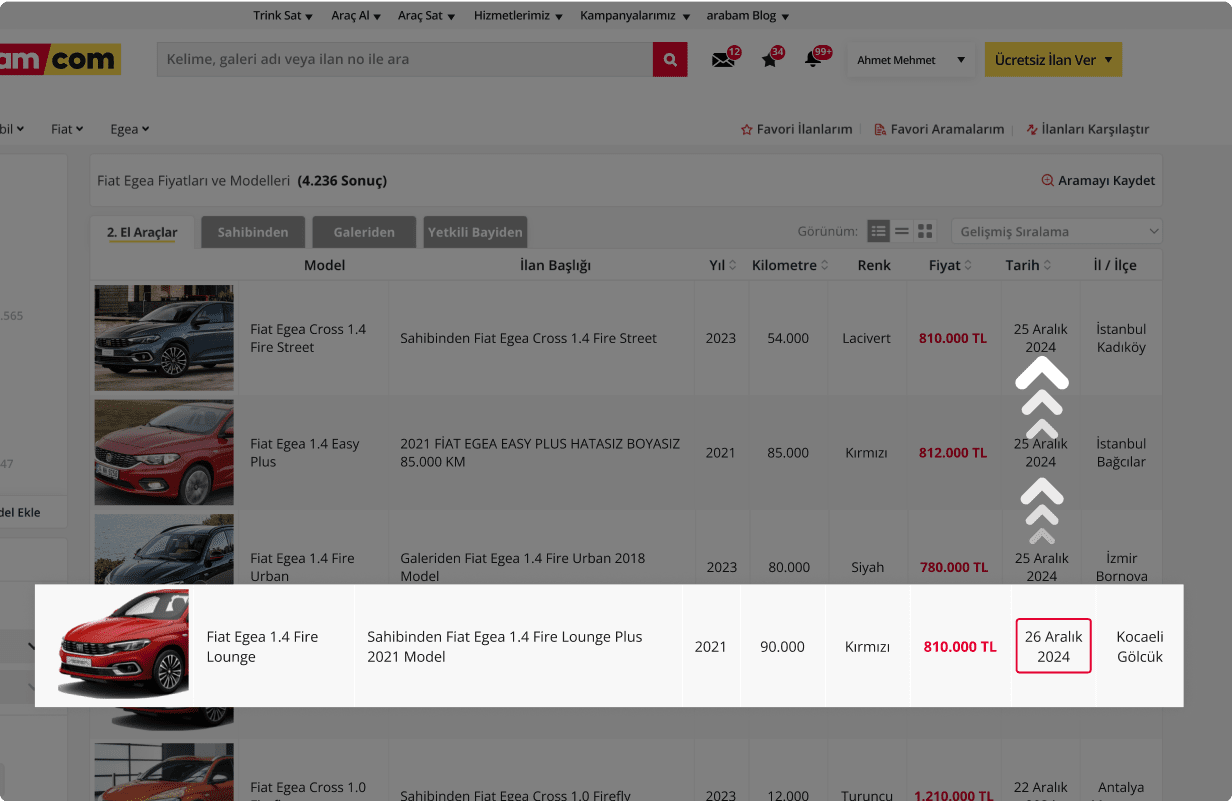Screen dimensions: 1232x801
Task: Select the 2. El Araçlar tab
Action: click(x=142, y=232)
